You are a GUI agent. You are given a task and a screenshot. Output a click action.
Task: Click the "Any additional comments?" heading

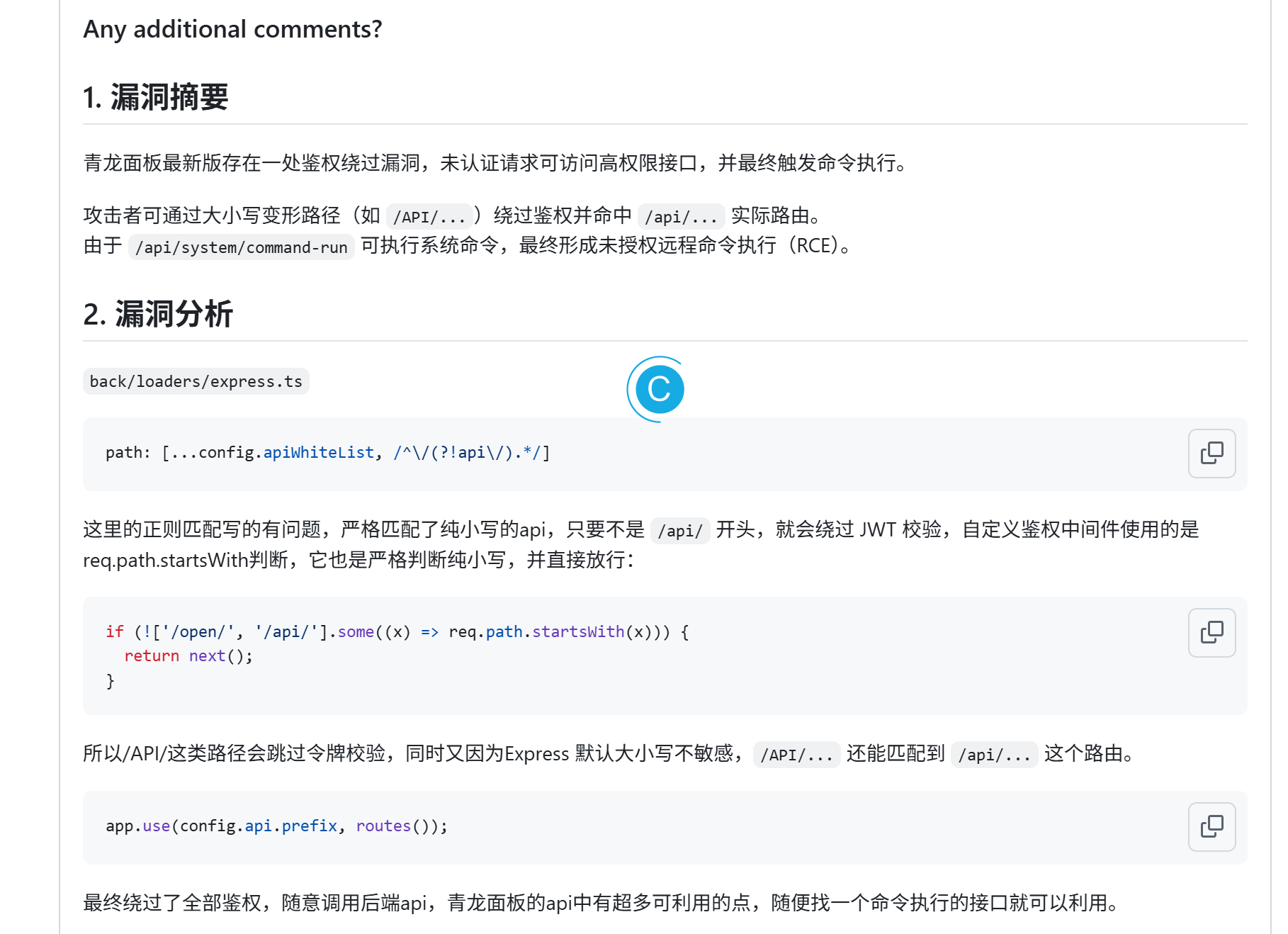tap(232, 29)
